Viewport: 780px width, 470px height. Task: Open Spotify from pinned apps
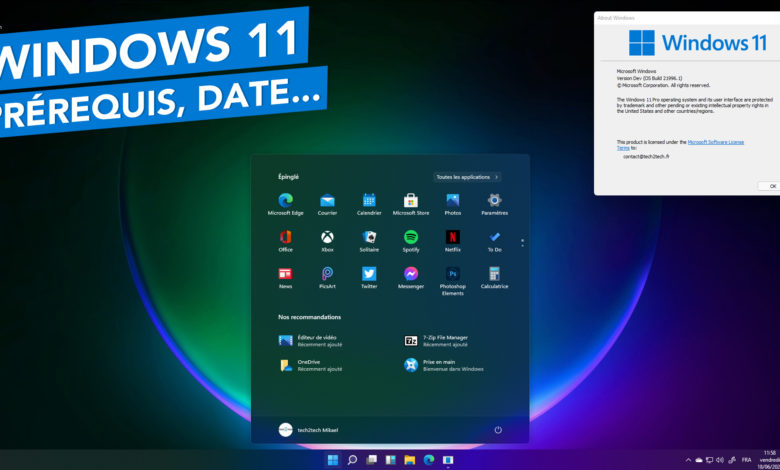point(411,241)
